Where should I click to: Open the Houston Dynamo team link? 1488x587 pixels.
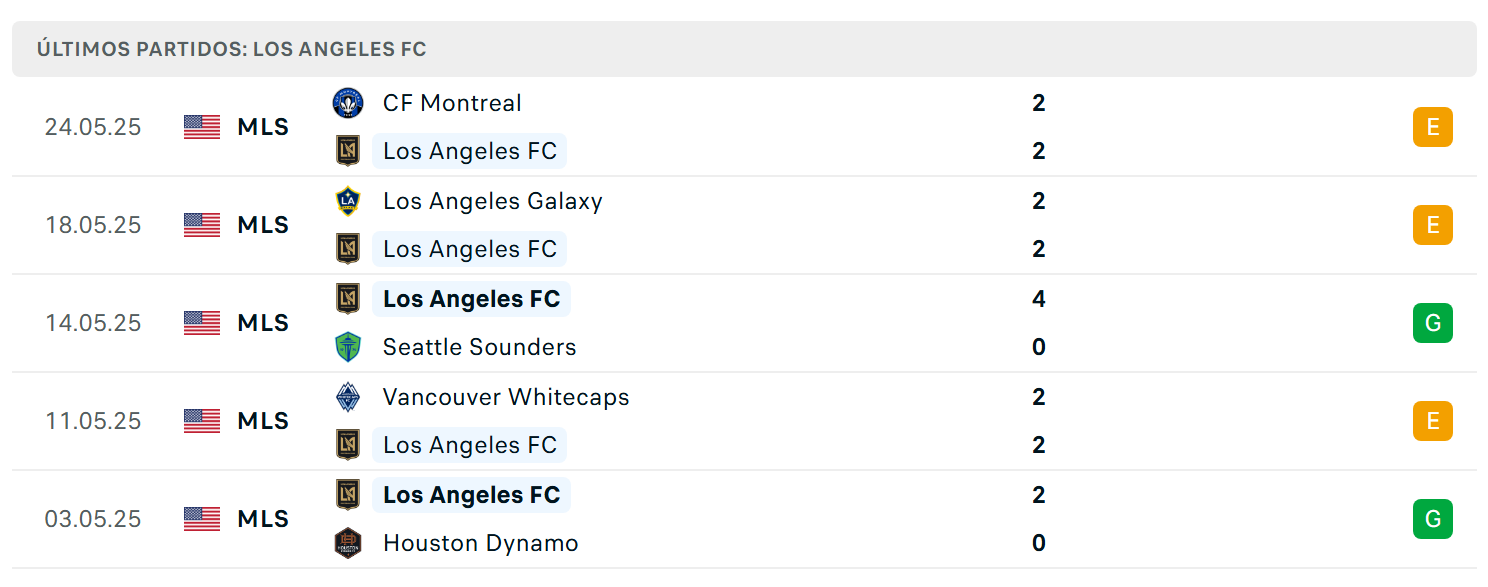coord(481,543)
